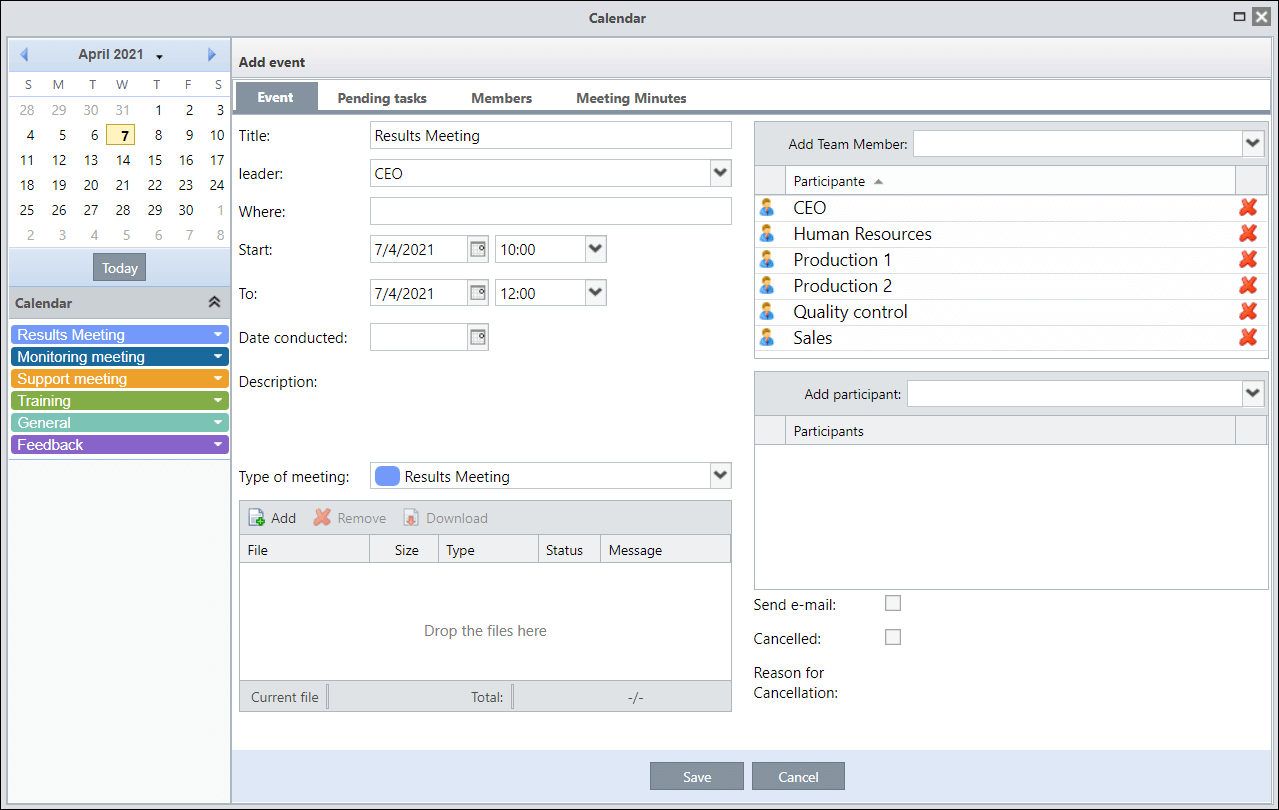Open the Meeting Minutes tab
The height and width of the screenshot is (810, 1279).
(631, 98)
